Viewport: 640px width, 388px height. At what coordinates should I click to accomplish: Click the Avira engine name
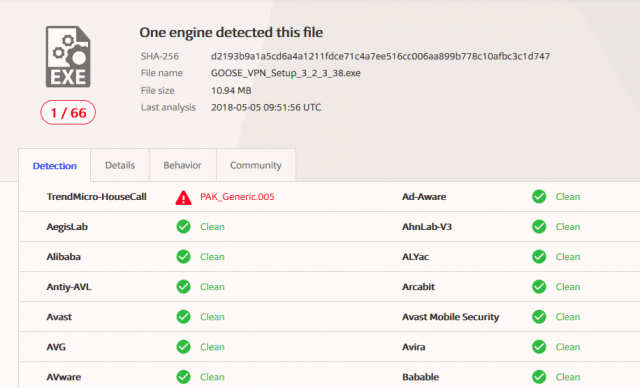(413, 347)
